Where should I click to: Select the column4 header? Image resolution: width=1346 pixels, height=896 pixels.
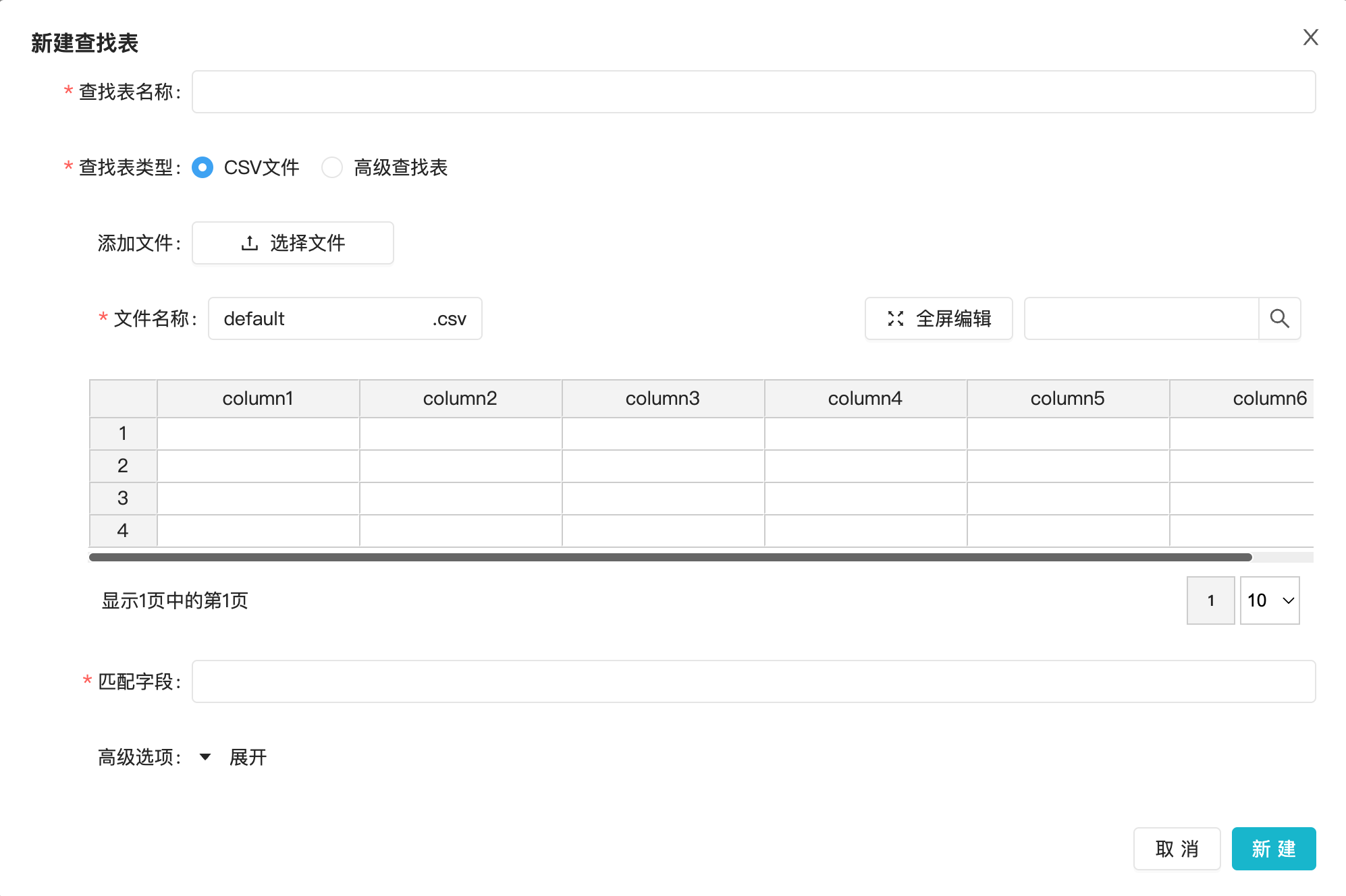pyautogui.click(x=865, y=399)
